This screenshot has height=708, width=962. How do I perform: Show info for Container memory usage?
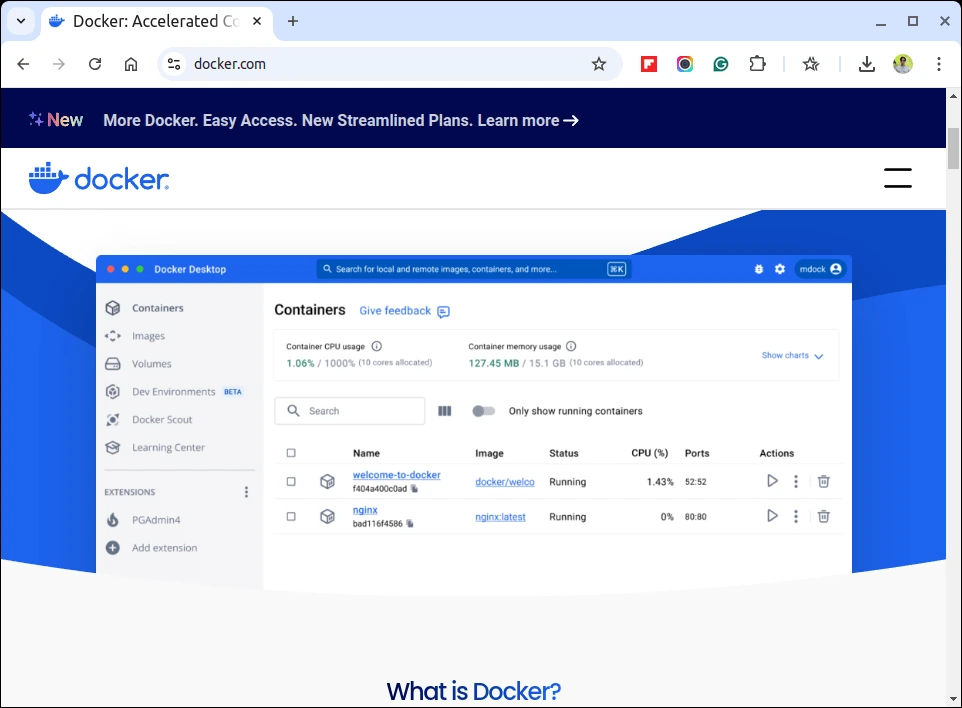571,346
